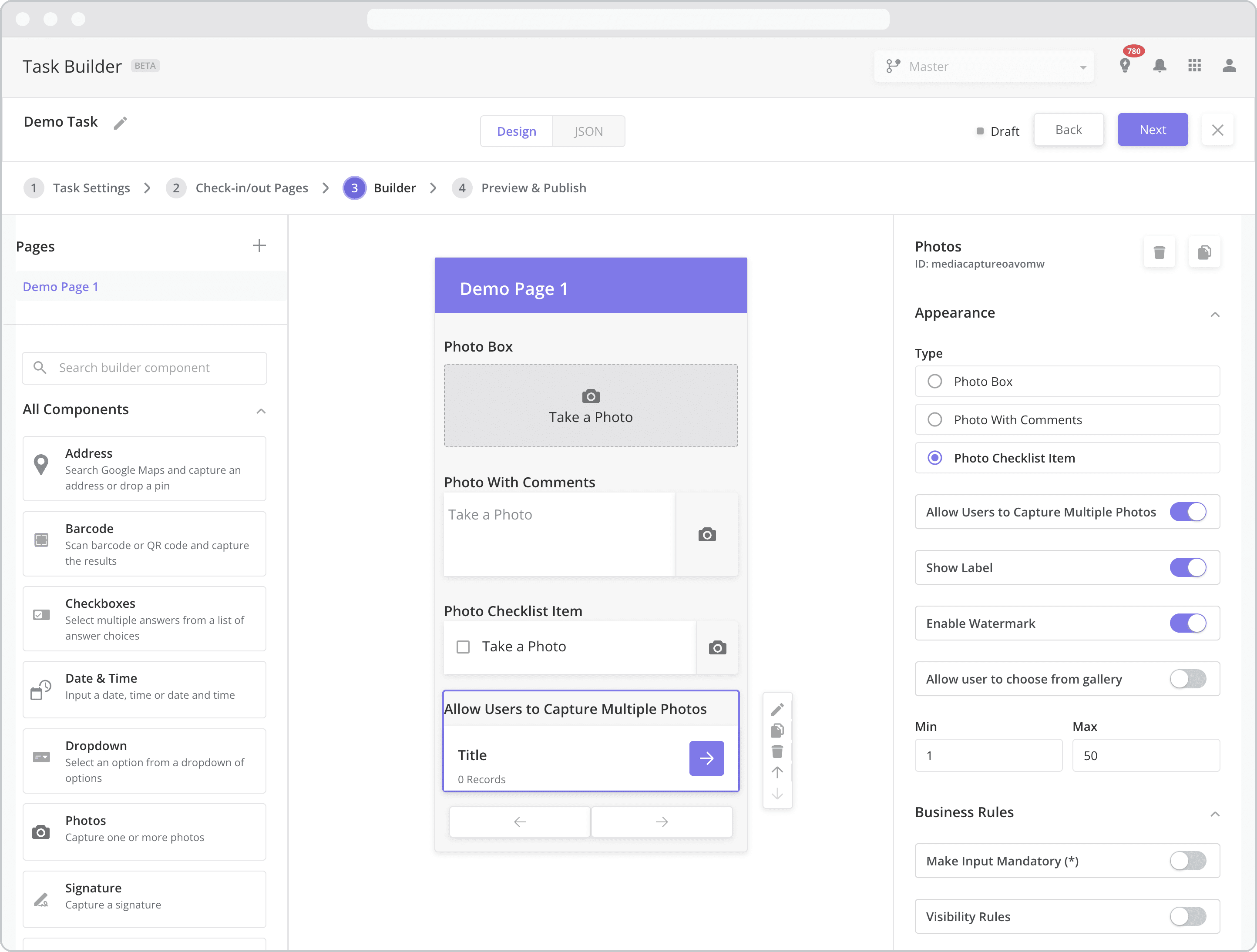1257x952 pixels.
Task: Open the user profile icon
Action: click(1229, 66)
